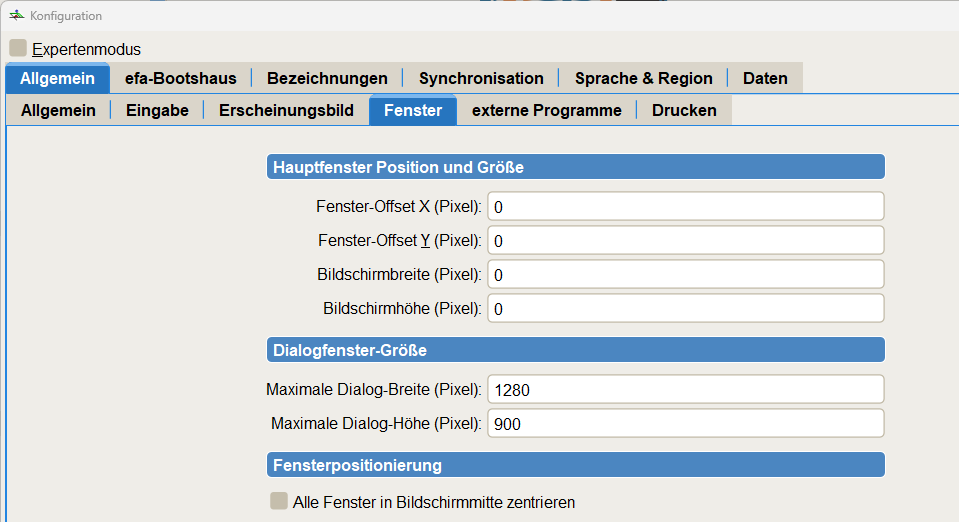Open the efa-Bootshaus tab
The image size is (959, 522).
180,78
